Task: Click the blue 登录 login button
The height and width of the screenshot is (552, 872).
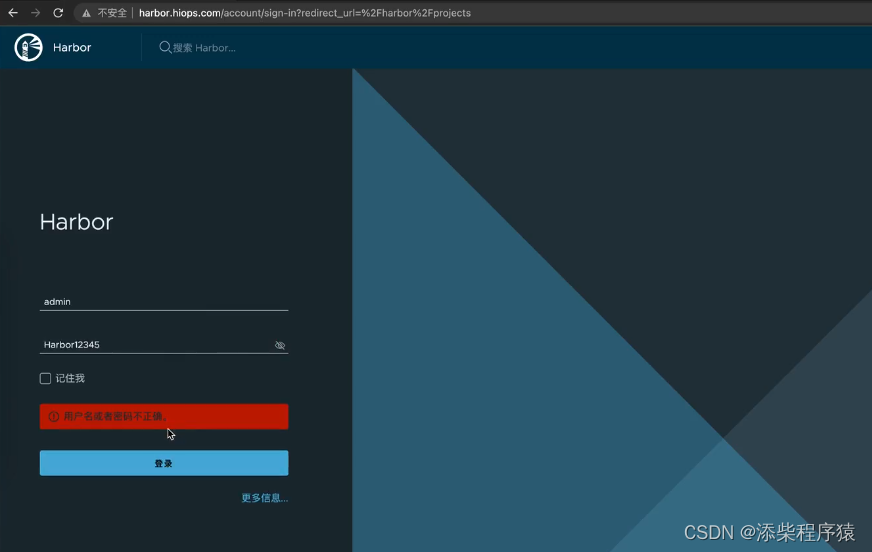Action: 164,463
